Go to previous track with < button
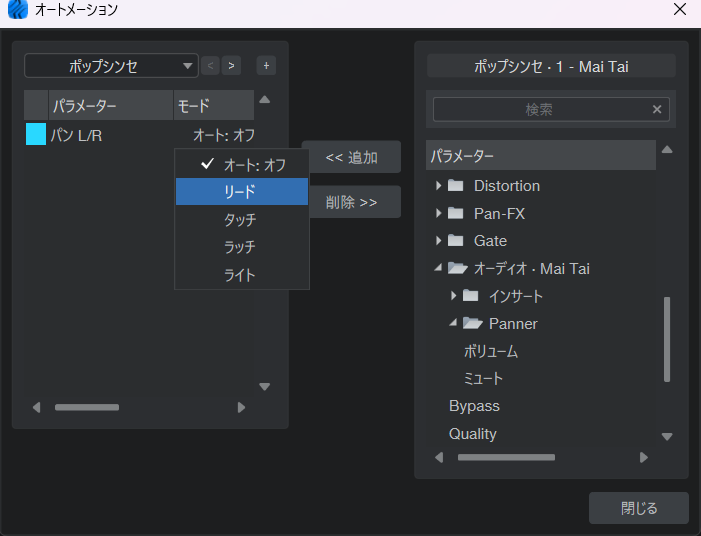The height and width of the screenshot is (536, 701). (x=210, y=66)
